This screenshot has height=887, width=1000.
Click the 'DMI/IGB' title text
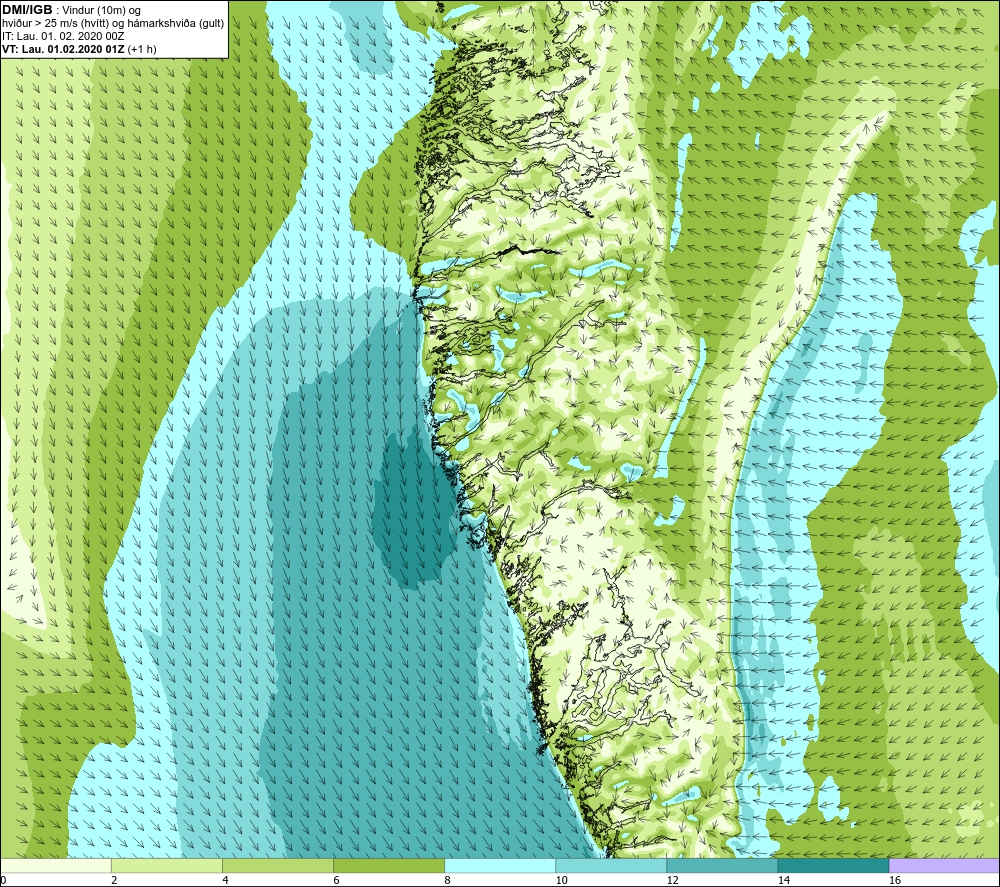pos(27,10)
